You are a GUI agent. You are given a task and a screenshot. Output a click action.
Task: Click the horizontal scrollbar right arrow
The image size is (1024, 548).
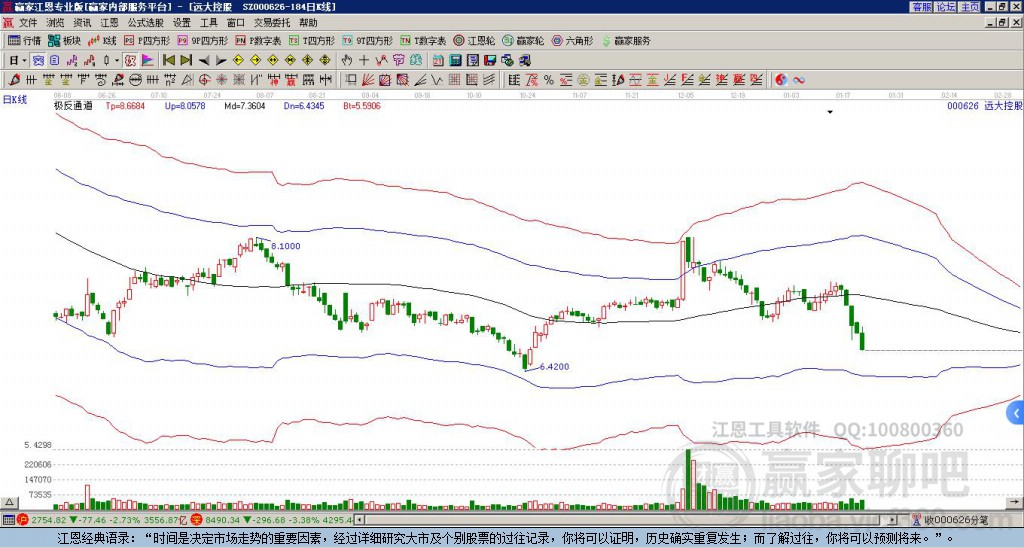(x=892, y=520)
